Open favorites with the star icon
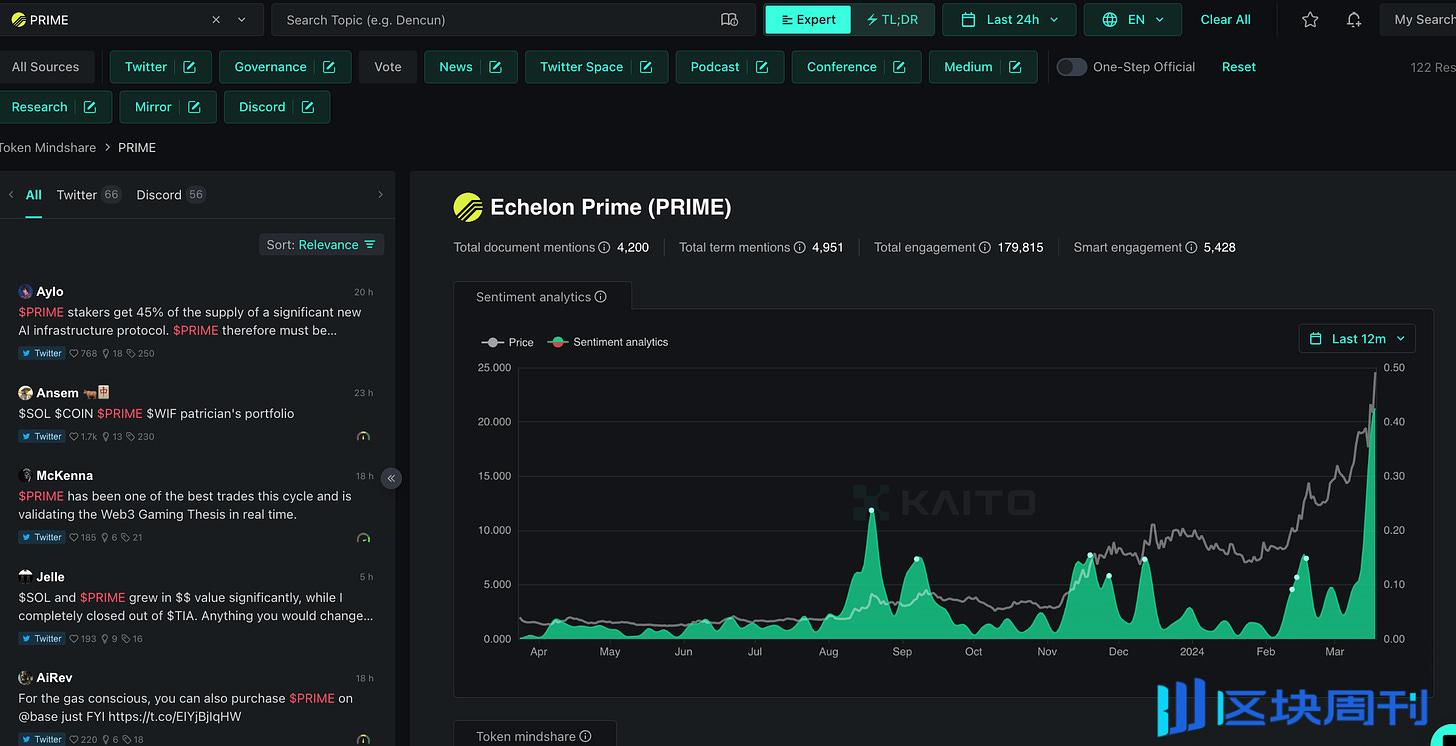The image size is (1456, 746). [x=1310, y=19]
